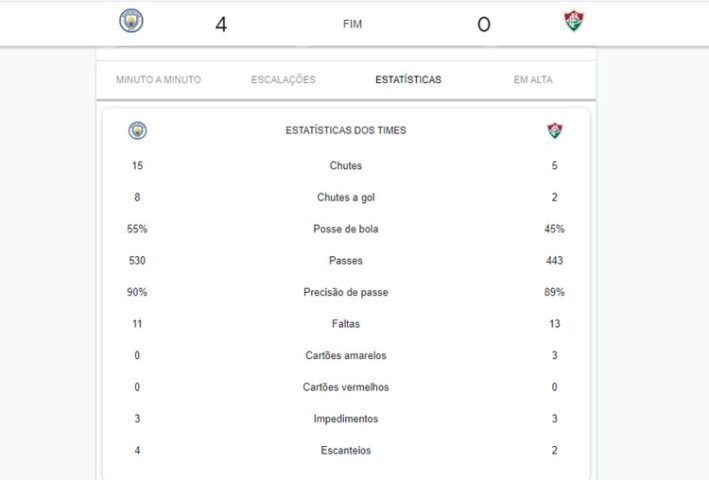The width and height of the screenshot is (709, 480).
Task: Go to the Em Alta tab
Action: tap(533, 80)
